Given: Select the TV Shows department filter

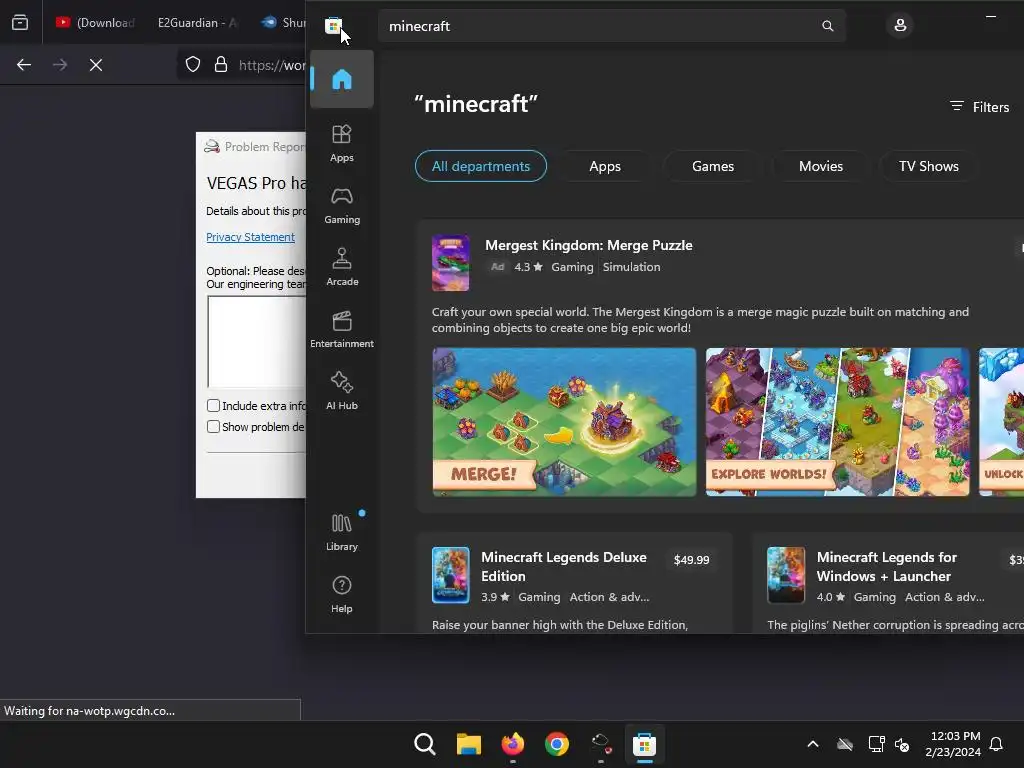Looking at the screenshot, I should point(929,167).
